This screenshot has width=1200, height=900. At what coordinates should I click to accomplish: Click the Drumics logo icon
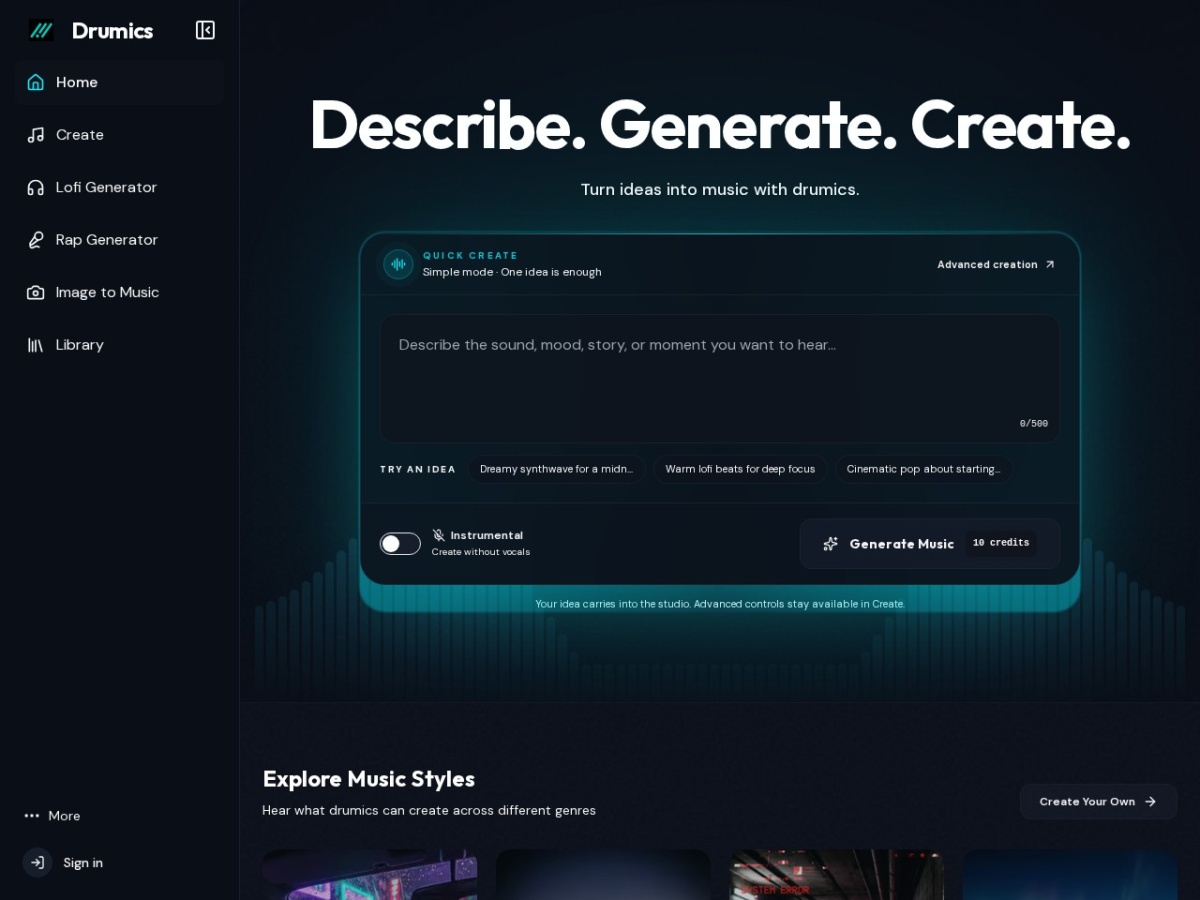pyautogui.click(x=41, y=30)
